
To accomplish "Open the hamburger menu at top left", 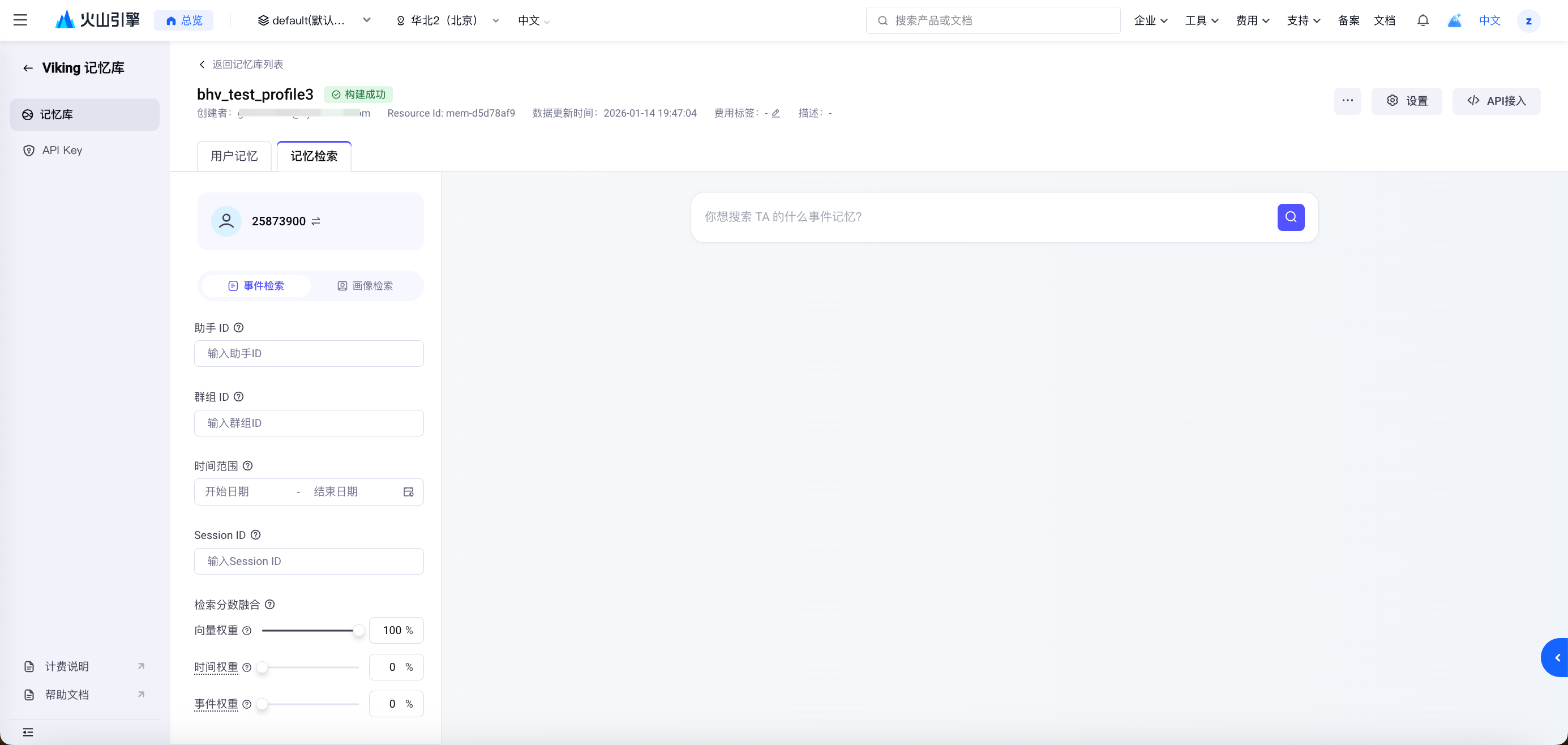I will pos(20,20).
